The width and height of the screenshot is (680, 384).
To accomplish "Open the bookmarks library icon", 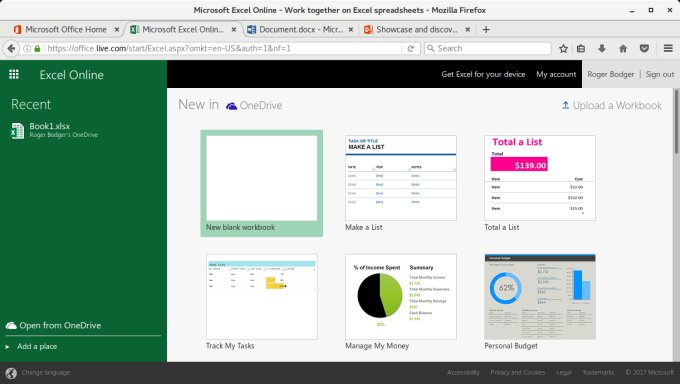I will pyautogui.click(x=581, y=48).
